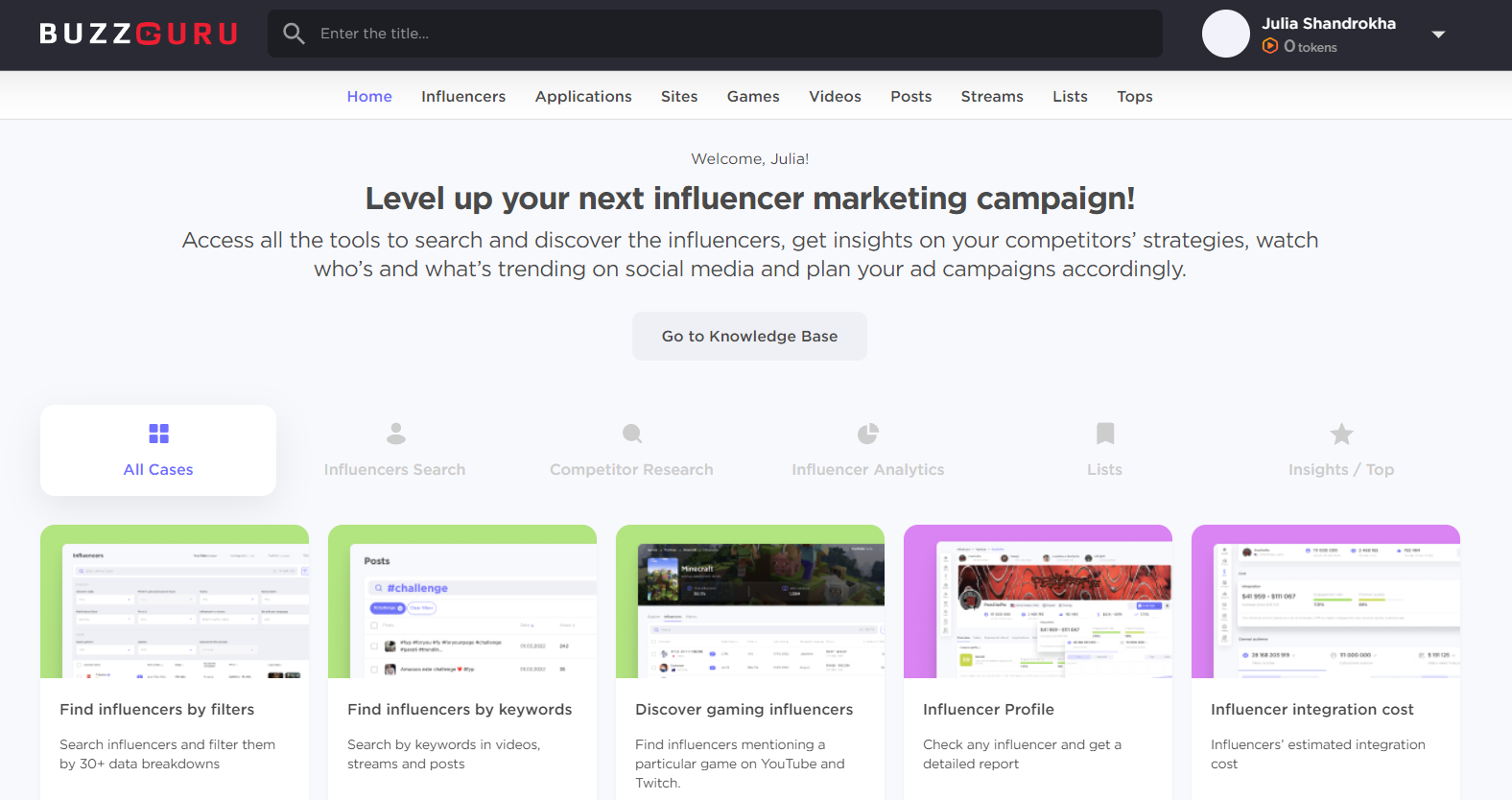Click the 'Influencer Profile' title
The height and width of the screenshot is (800, 1512).
tap(988, 709)
